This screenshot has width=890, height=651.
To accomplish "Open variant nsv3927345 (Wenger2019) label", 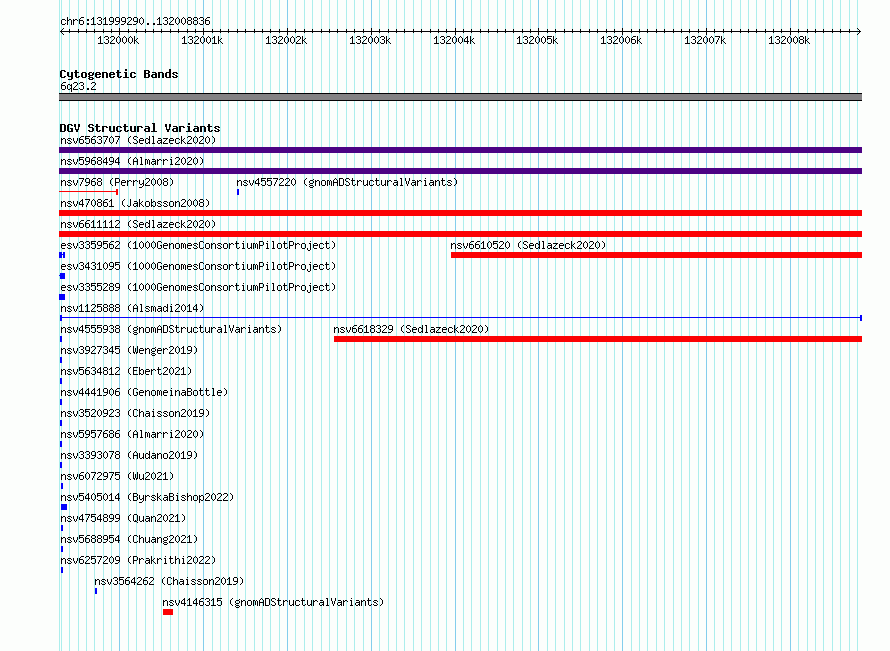I will pyautogui.click(x=129, y=350).
